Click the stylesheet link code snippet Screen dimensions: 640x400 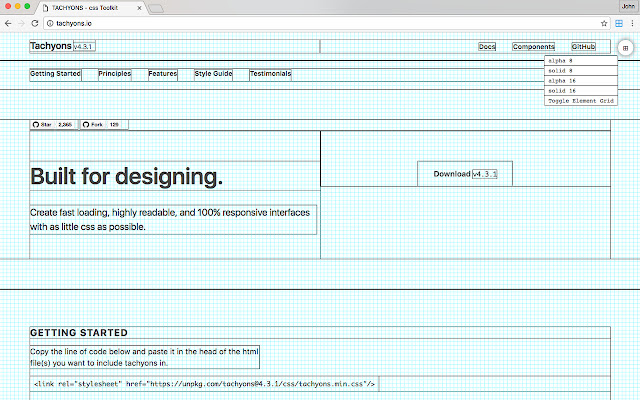click(x=204, y=384)
